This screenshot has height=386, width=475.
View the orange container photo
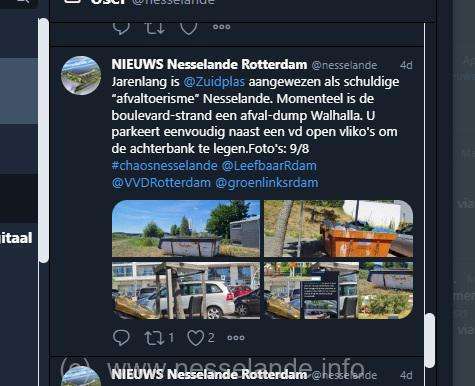pos(338,229)
